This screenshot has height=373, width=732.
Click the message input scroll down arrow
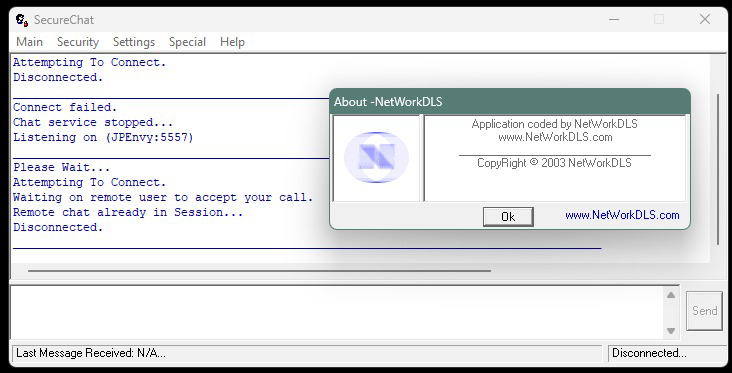(671, 331)
